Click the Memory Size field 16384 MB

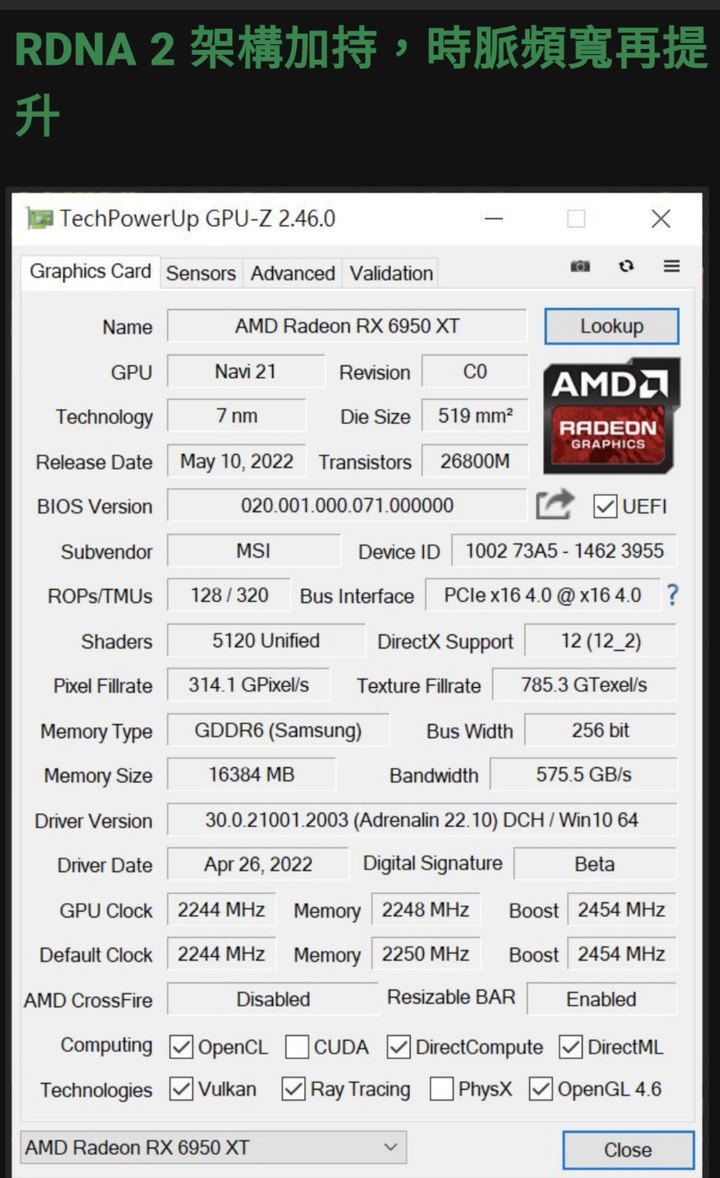[252, 774]
